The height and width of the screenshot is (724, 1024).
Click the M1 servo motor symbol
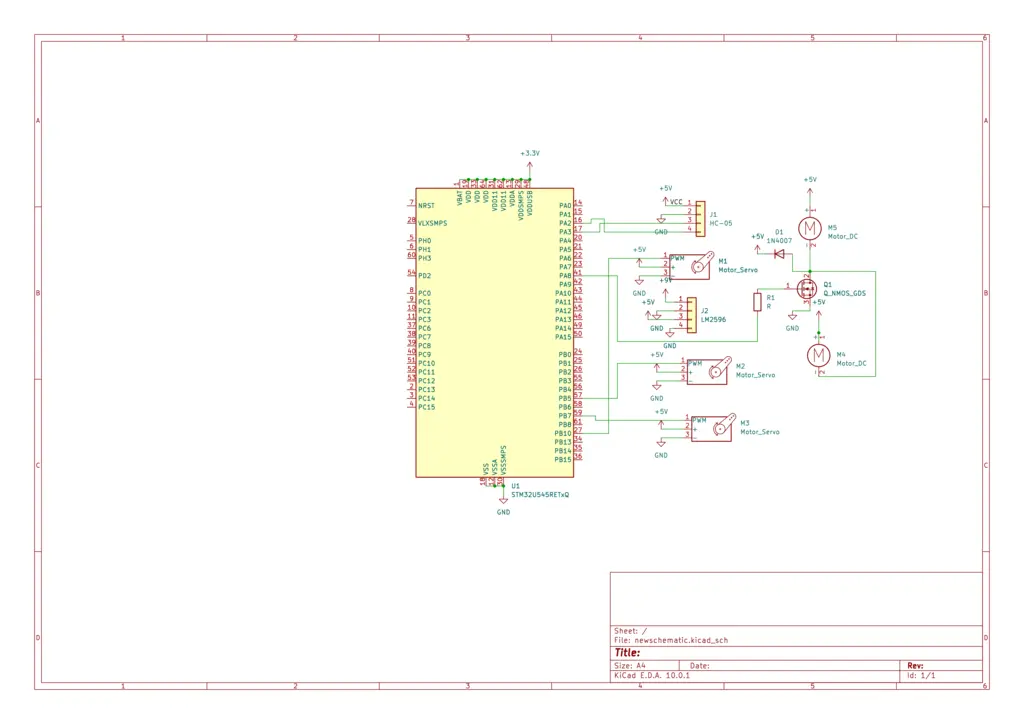click(x=692, y=266)
